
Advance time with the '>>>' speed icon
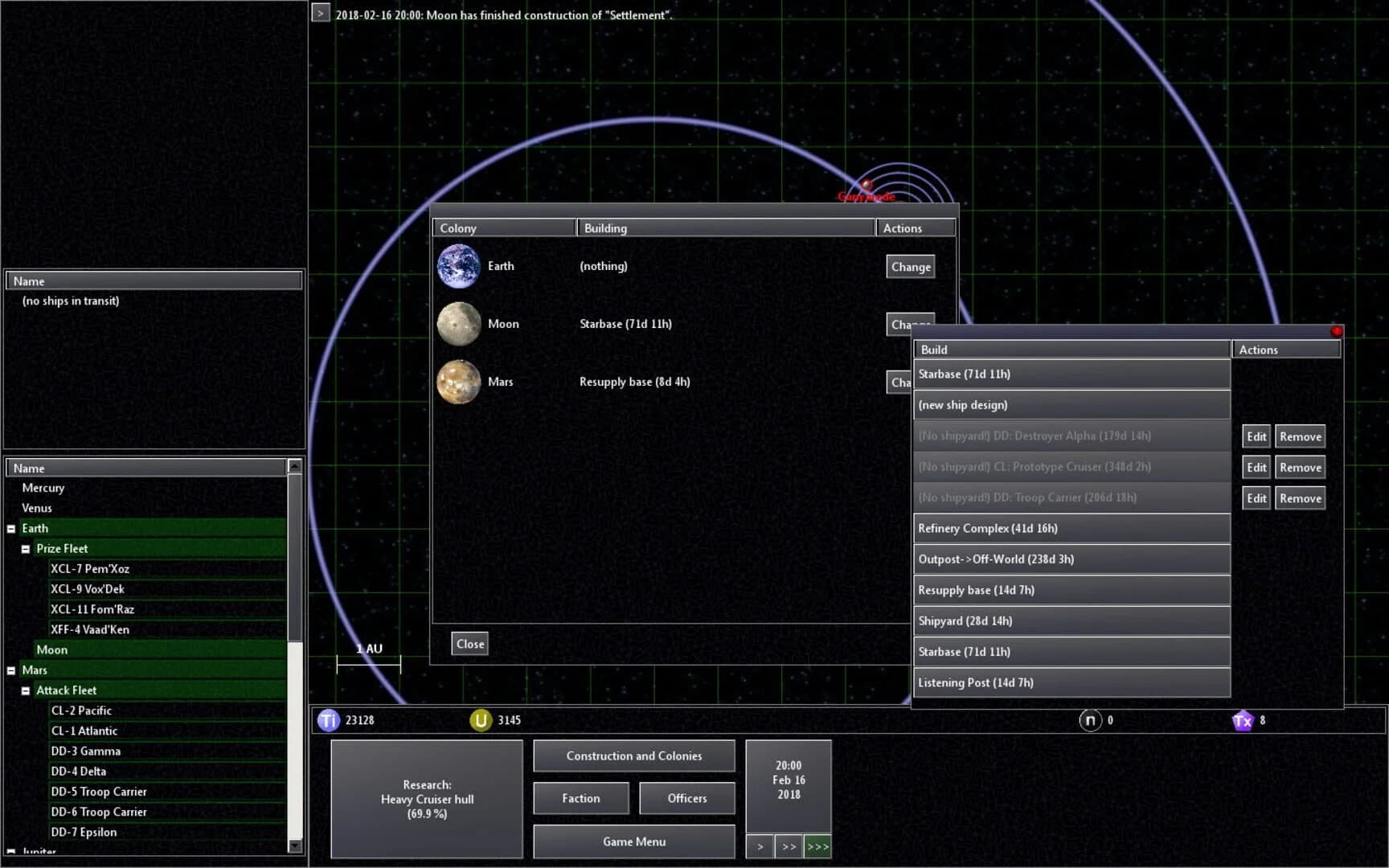(817, 846)
